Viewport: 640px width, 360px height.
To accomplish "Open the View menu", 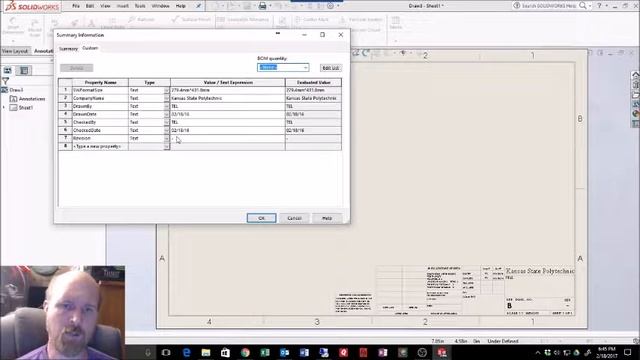I will pos(105,6).
